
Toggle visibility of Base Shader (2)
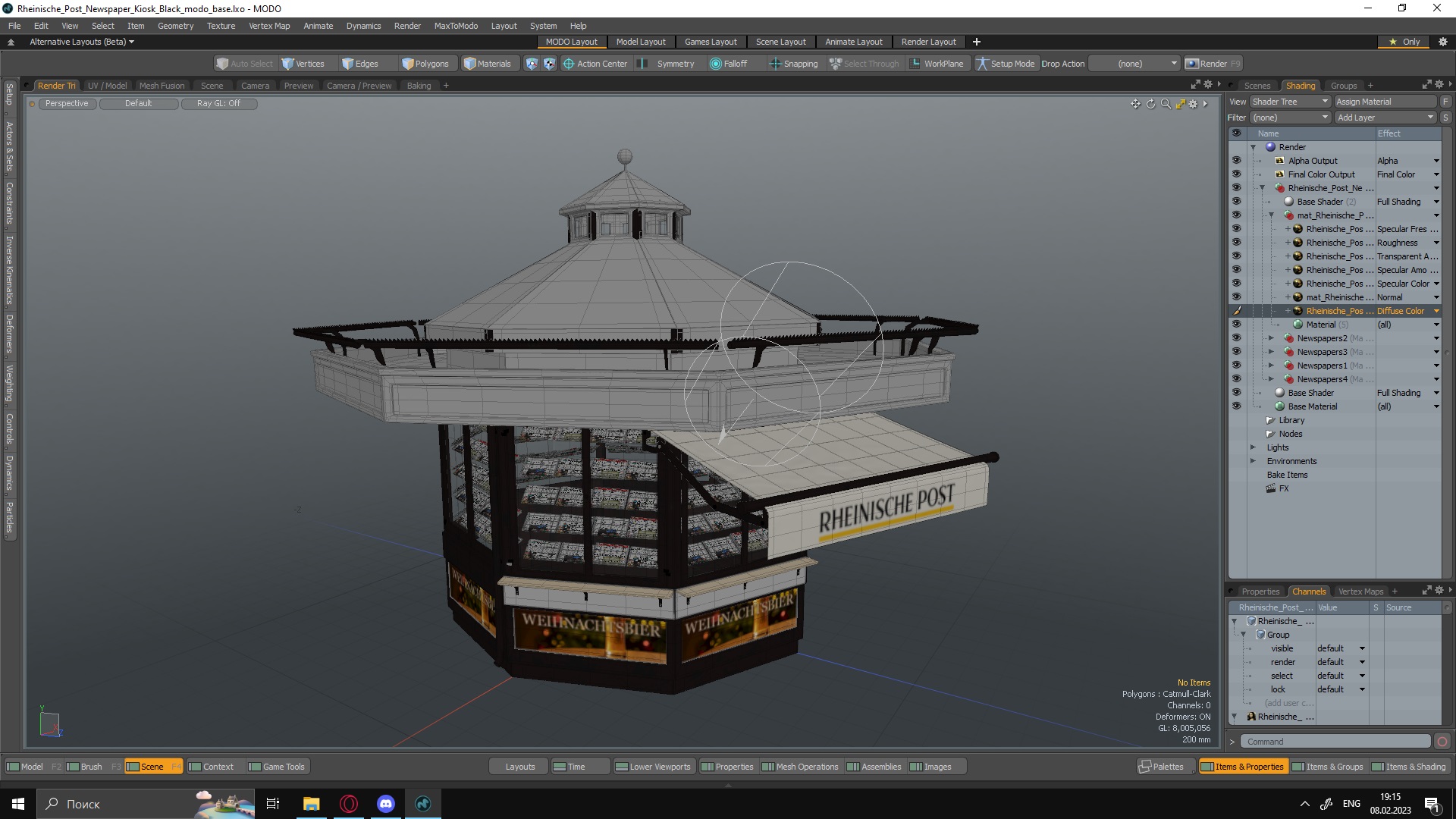click(1236, 202)
